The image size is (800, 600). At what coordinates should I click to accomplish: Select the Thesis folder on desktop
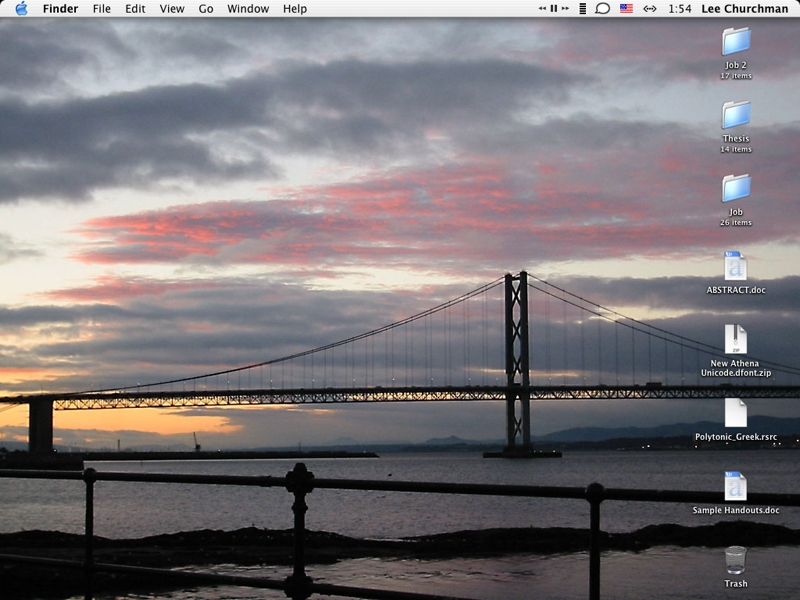pyautogui.click(x=736, y=115)
